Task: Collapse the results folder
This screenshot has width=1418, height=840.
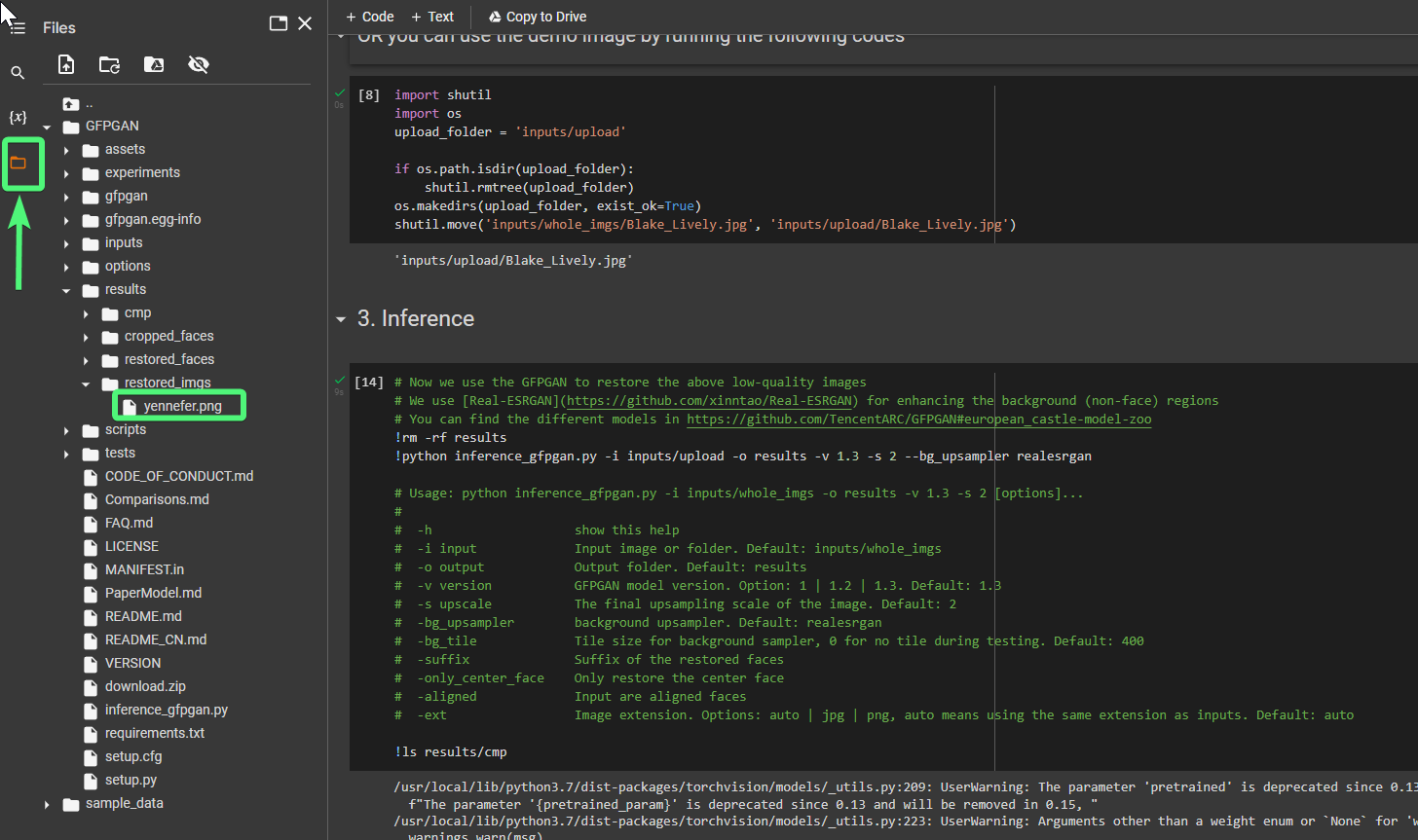Action: pos(66,290)
